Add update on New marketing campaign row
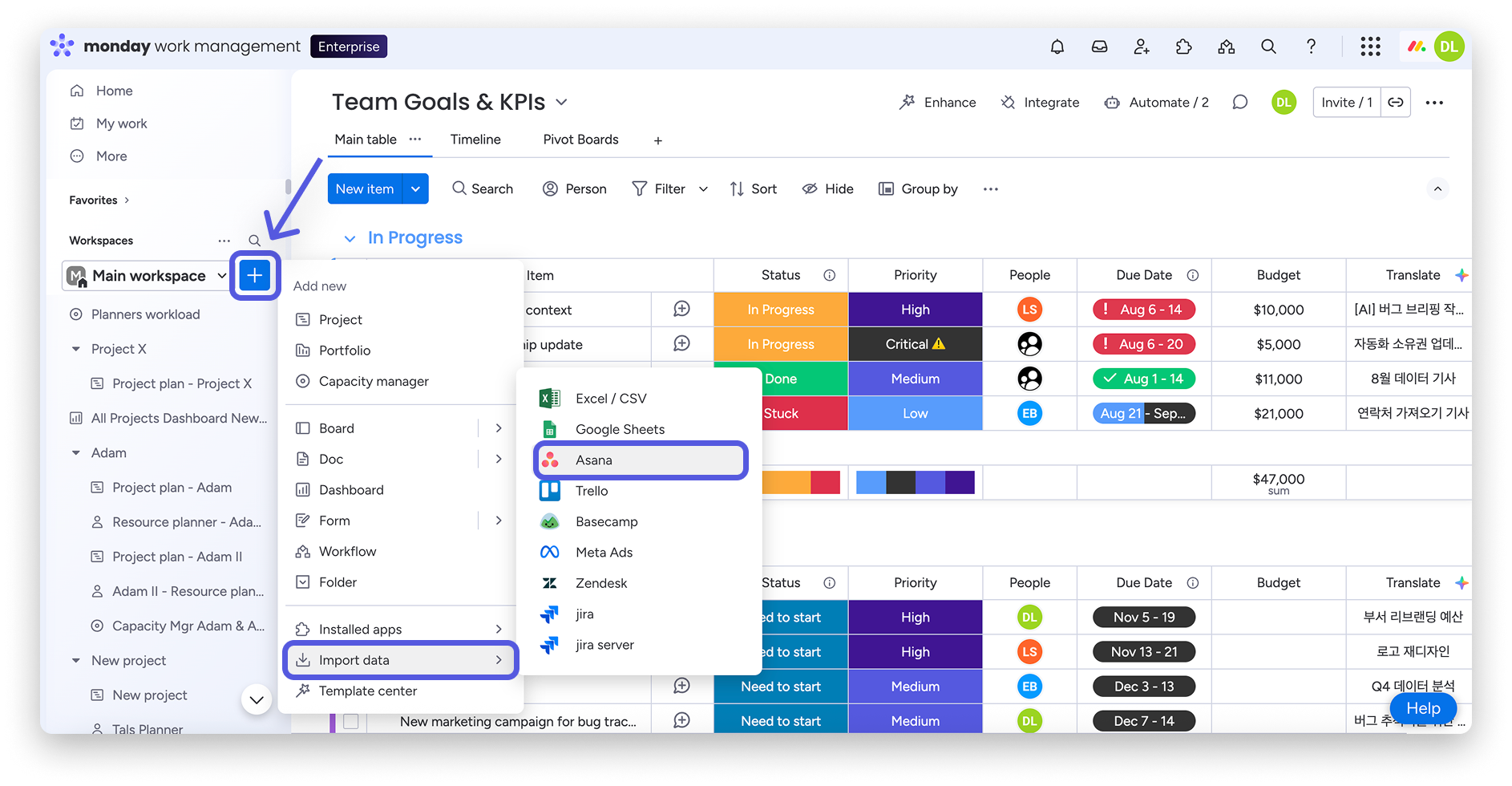Screen dimensions: 1512x786 point(682,720)
